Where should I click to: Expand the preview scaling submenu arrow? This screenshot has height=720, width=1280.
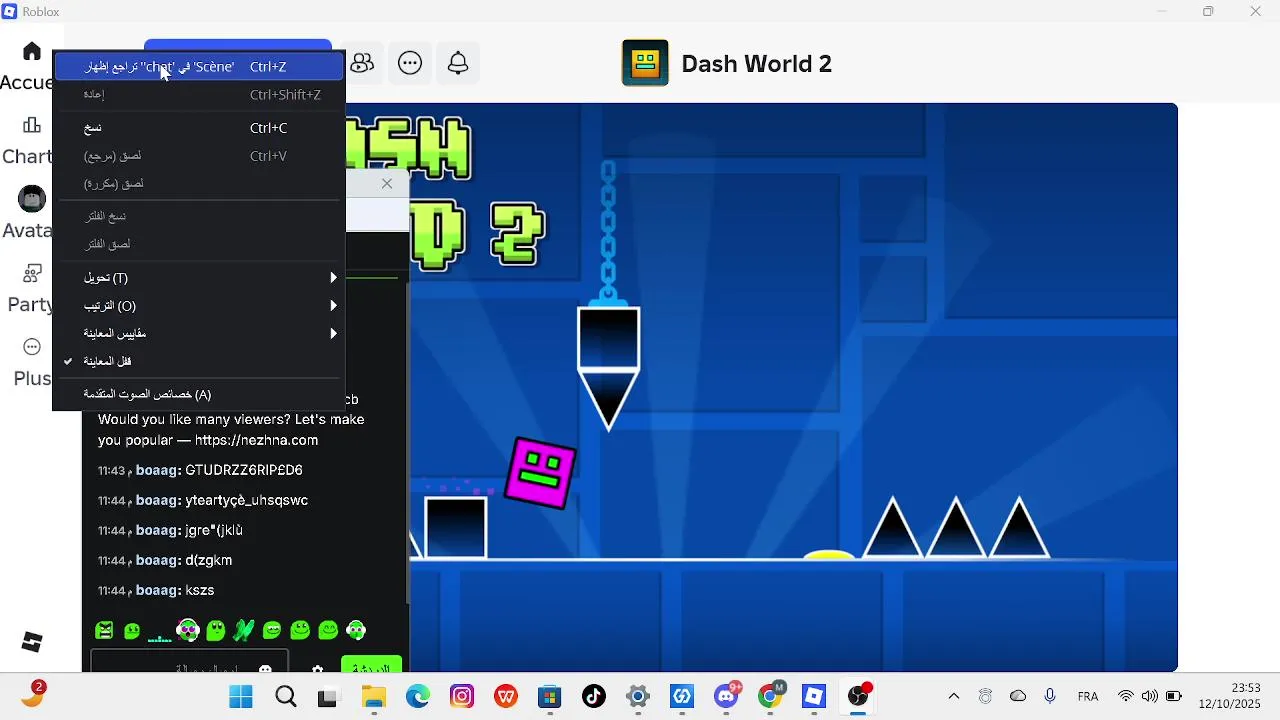coord(334,334)
